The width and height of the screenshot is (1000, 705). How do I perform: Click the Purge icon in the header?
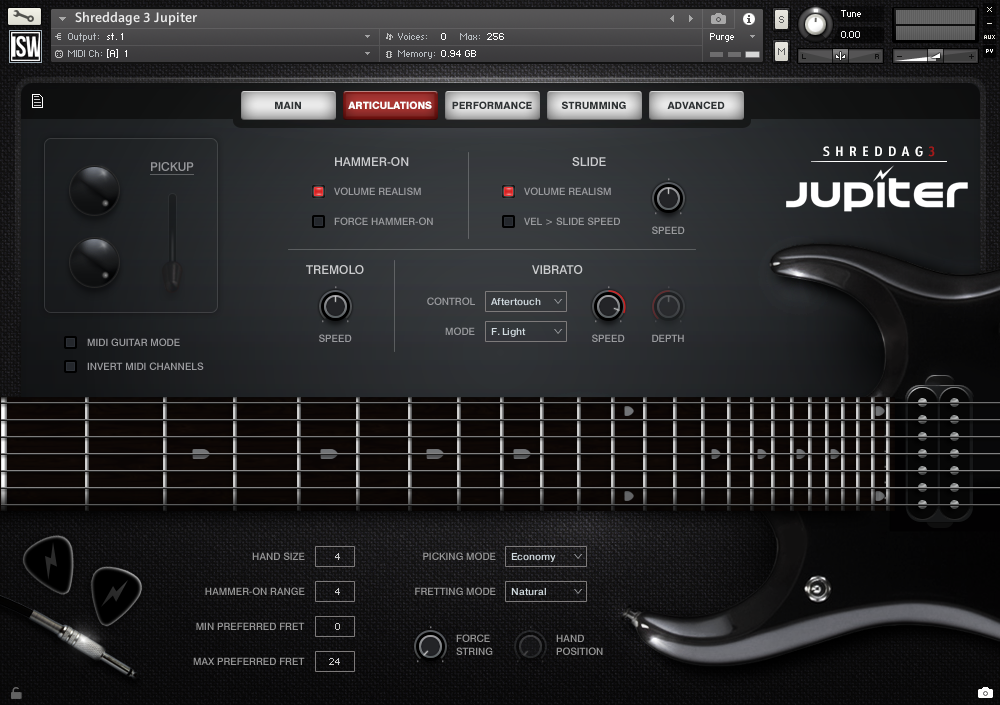[x=720, y=36]
